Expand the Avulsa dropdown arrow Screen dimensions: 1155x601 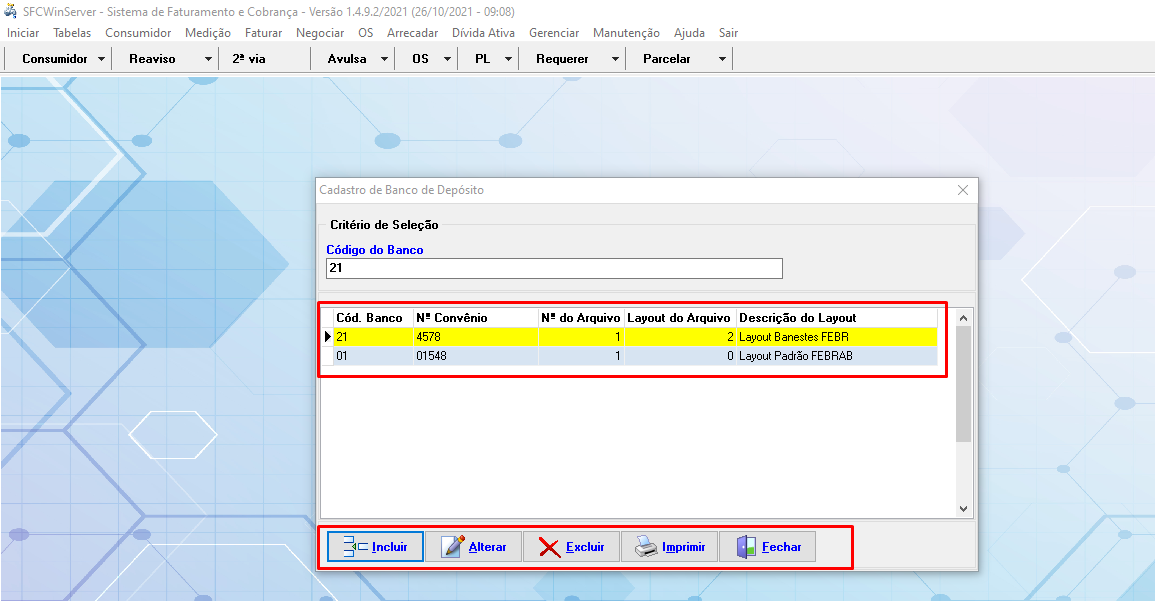(384, 59)
